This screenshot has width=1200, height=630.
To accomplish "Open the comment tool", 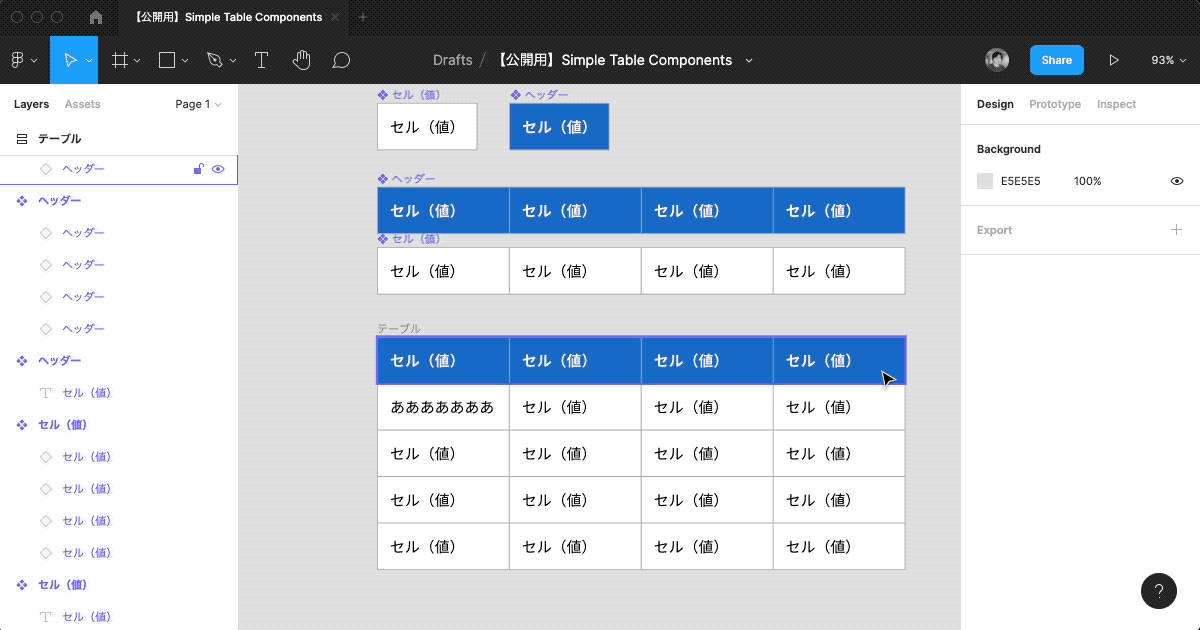I will click(x=341, y=60).
